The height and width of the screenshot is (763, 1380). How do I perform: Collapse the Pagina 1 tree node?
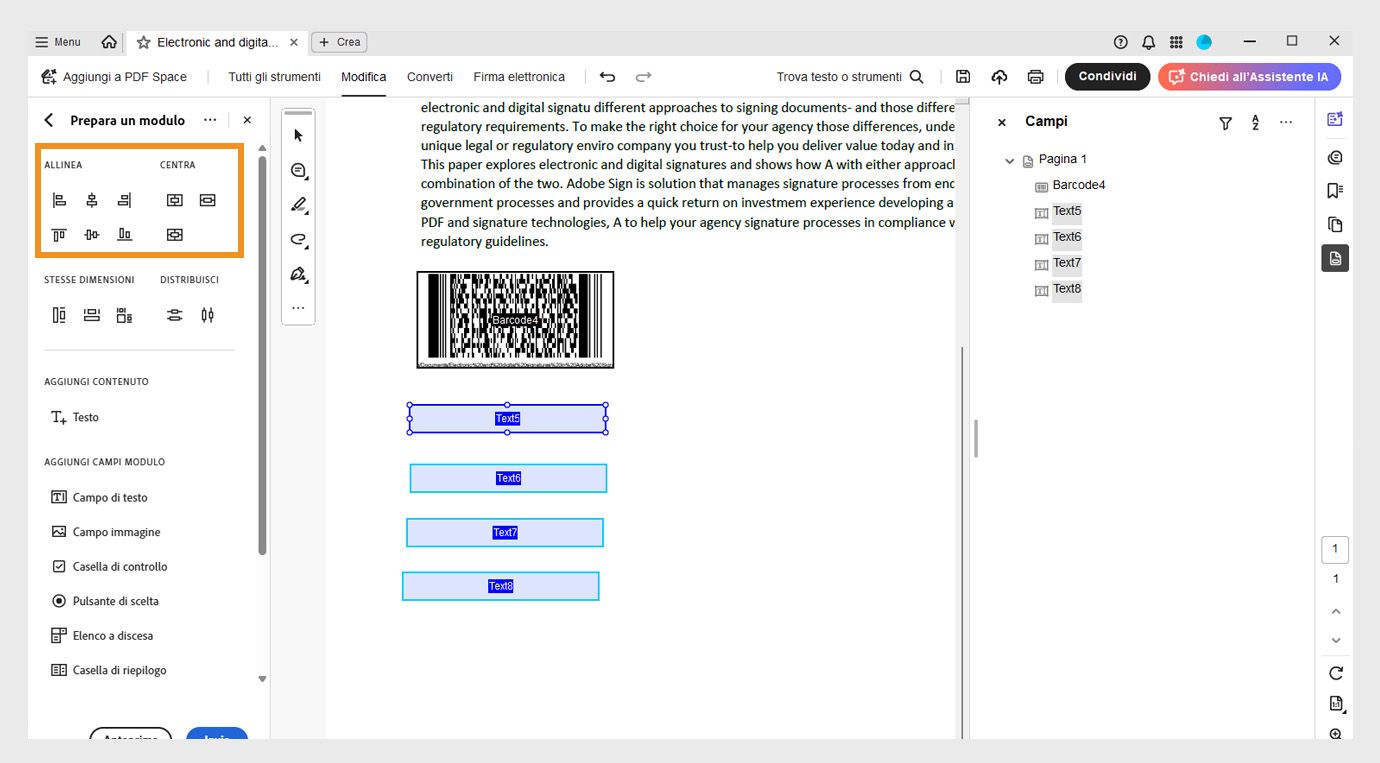(1009, 160)
